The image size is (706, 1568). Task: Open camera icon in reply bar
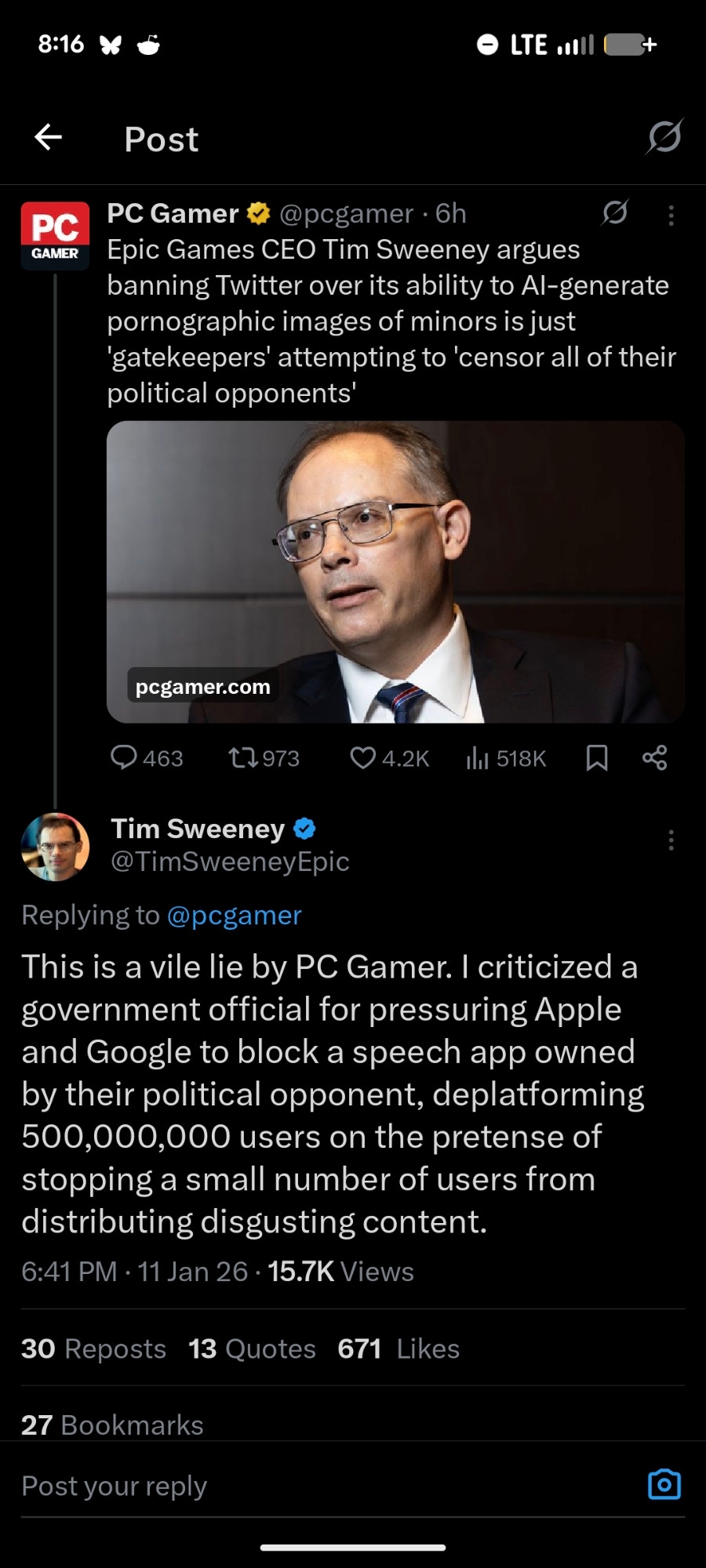point(664,1484)
